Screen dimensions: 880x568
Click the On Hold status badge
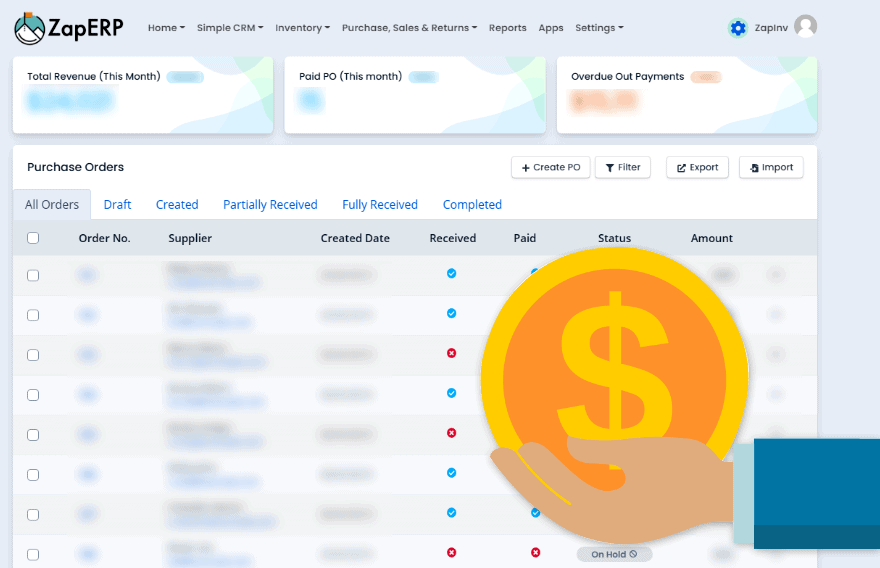tap(615, 554)
